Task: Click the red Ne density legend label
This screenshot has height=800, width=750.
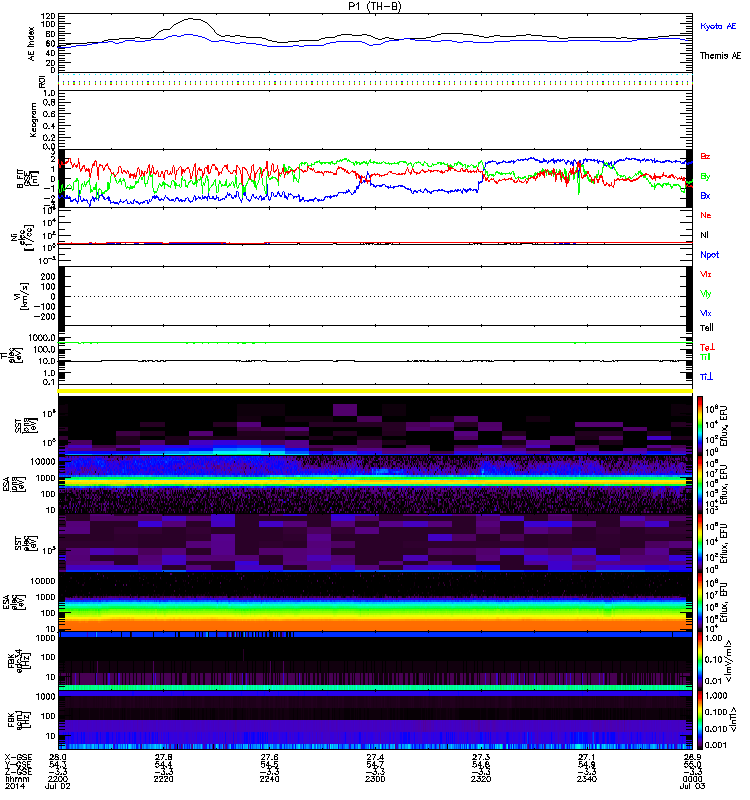Action: (x=706, y=216)
